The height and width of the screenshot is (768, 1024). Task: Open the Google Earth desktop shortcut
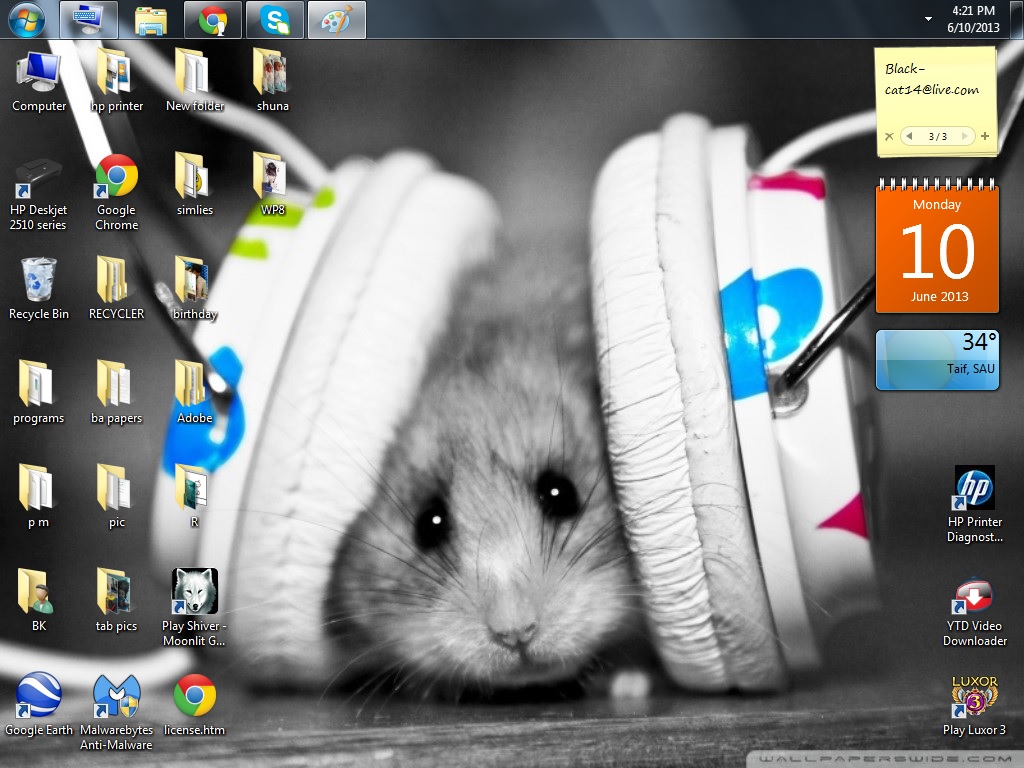(39, 696)
